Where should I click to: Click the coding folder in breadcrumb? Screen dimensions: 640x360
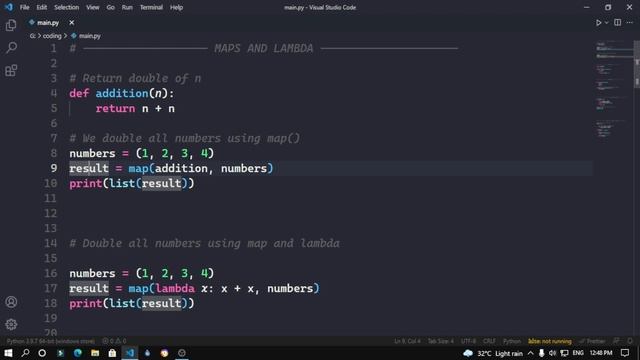pos(52,36)
